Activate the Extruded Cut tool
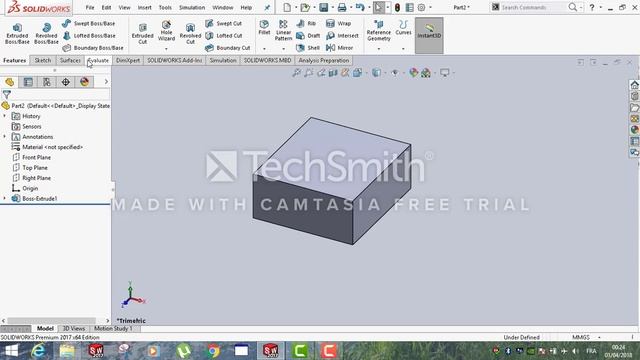640x360 pixels. 142,33
